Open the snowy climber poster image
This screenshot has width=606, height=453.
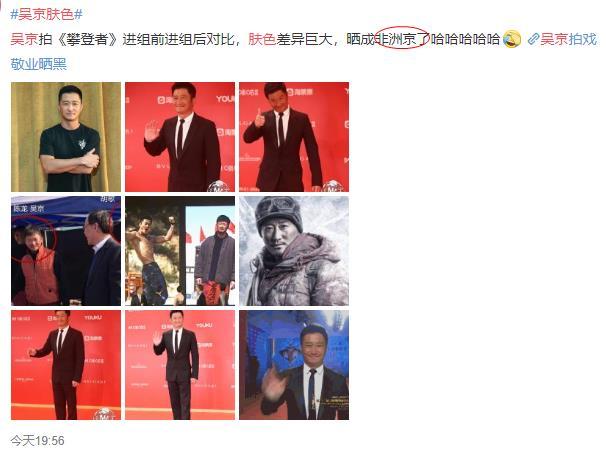pyautogui.click(x=294, y=251)
